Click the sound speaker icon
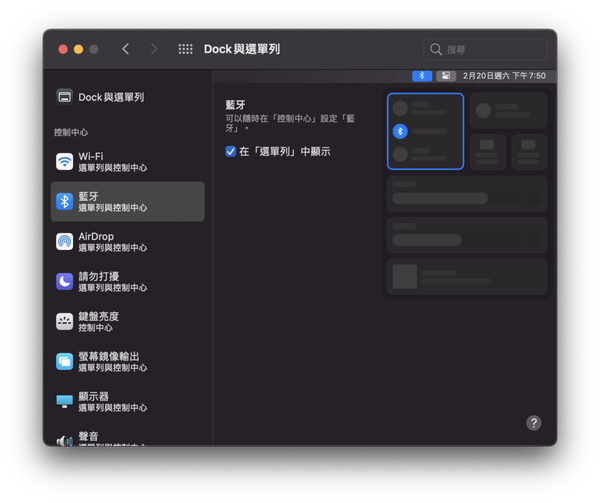Image resolution: width=600 pixels, height=503 pixels. tap(64, 441)
